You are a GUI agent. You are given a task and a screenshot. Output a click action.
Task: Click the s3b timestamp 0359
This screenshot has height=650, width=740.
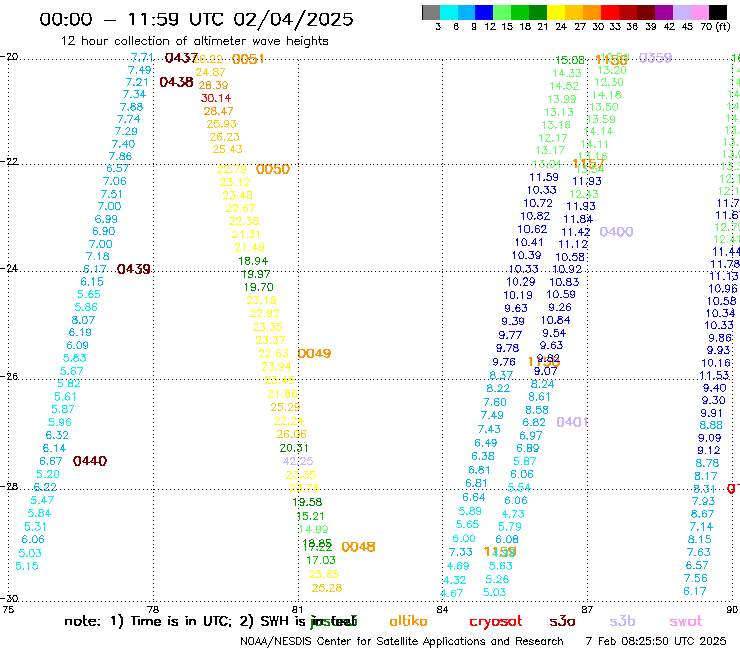pyautogui.click(x=656, y=58)
